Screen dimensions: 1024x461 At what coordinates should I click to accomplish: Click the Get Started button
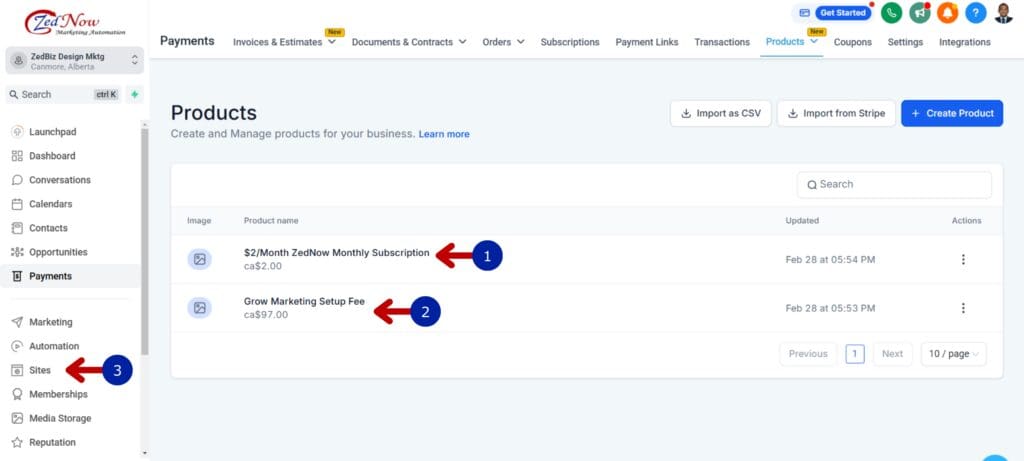[x=842, y=12]
